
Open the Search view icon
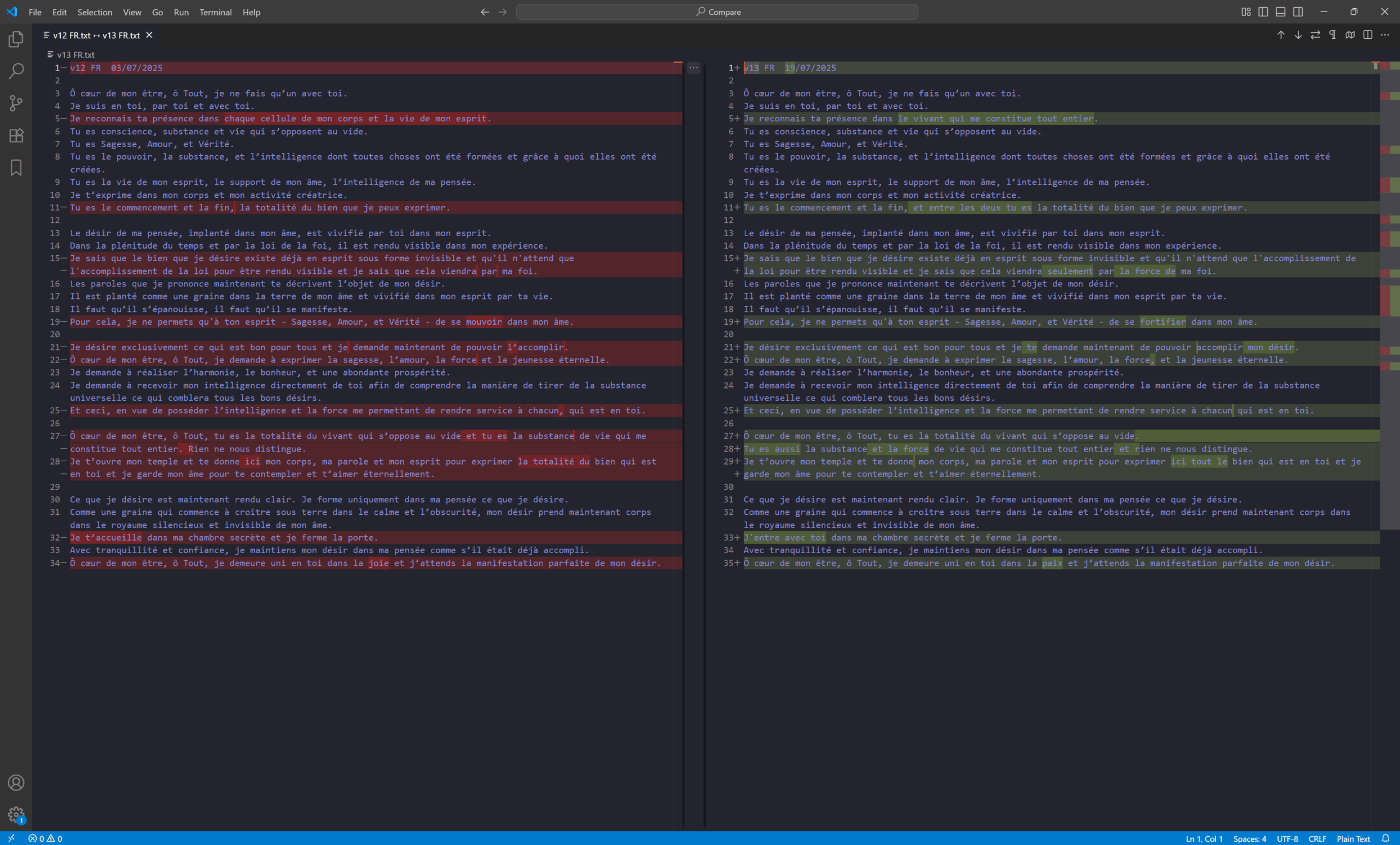click(16, 71)
